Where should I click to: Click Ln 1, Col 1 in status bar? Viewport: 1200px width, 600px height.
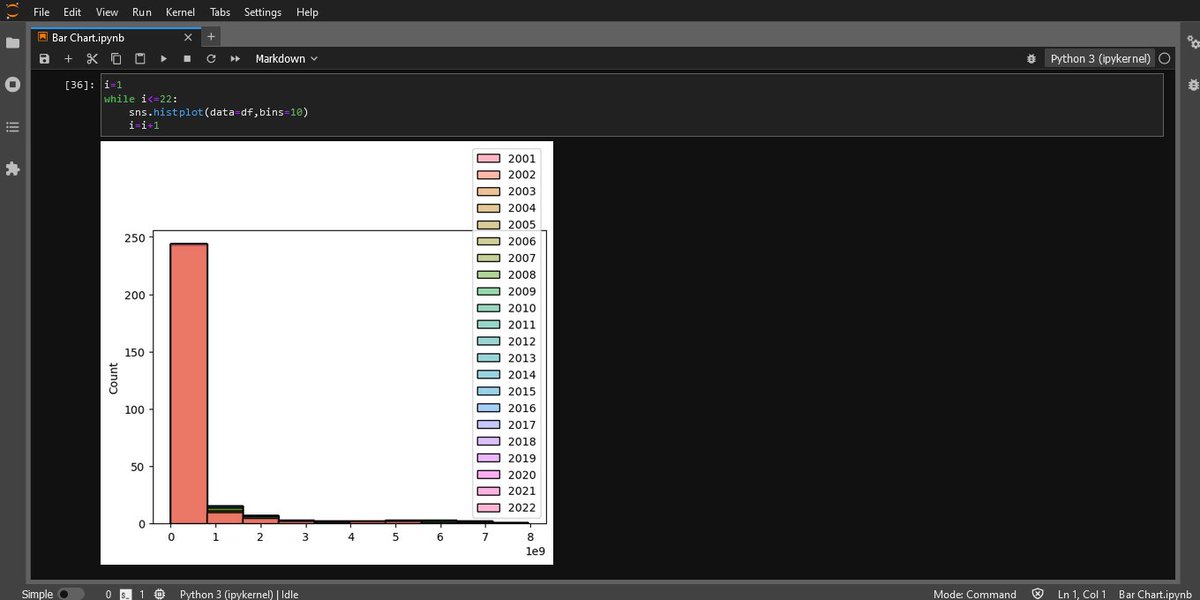point(1081,594)
